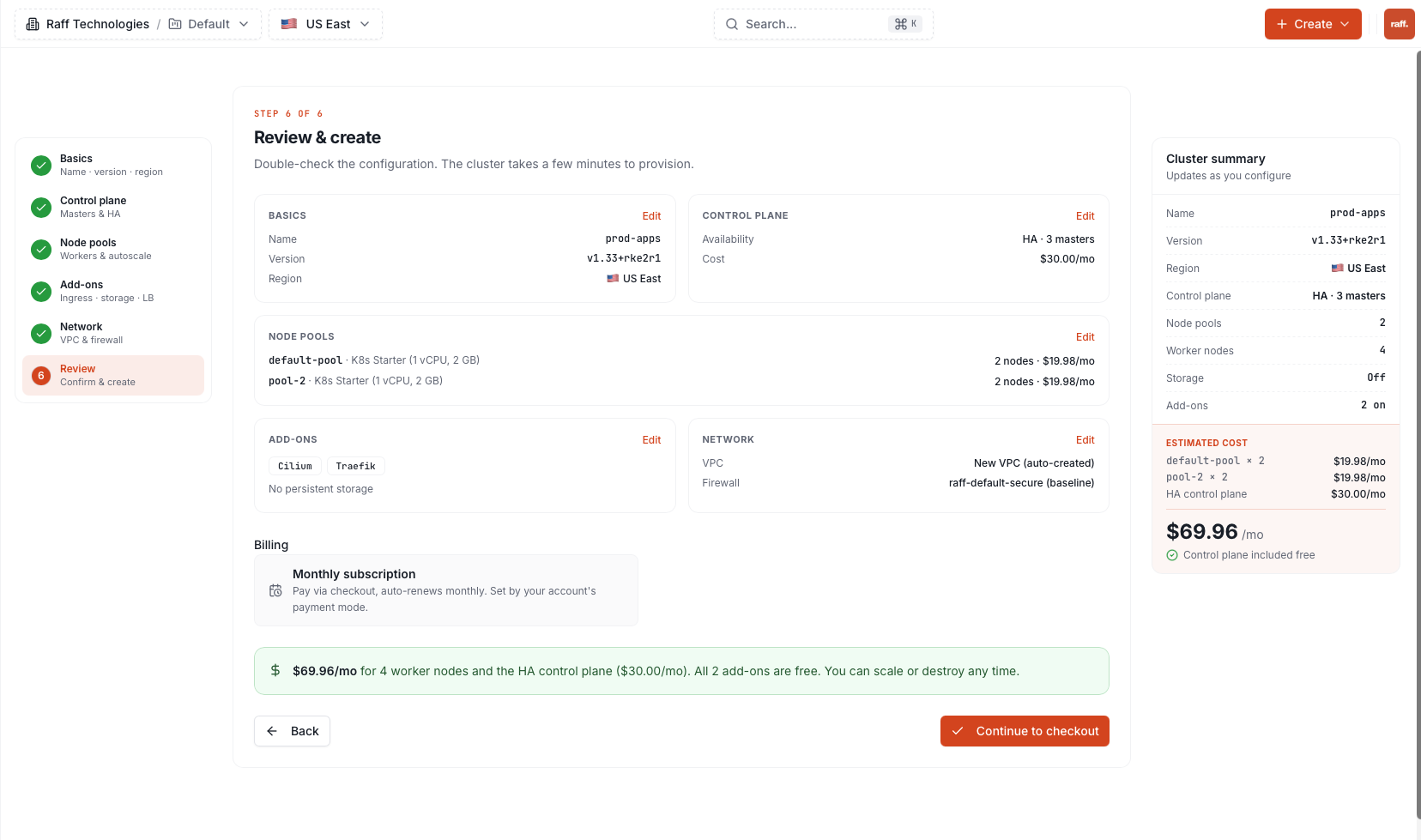Click Continue to checkout
1421x840 pixels.
pyautogui.click(x=1025, y=731)
